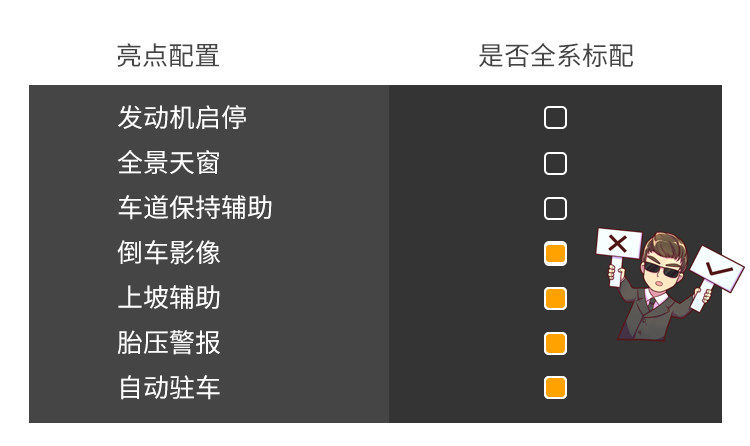Check the 全景天窗 checkbox
This screenshot has width=750, height=446.
555,163
